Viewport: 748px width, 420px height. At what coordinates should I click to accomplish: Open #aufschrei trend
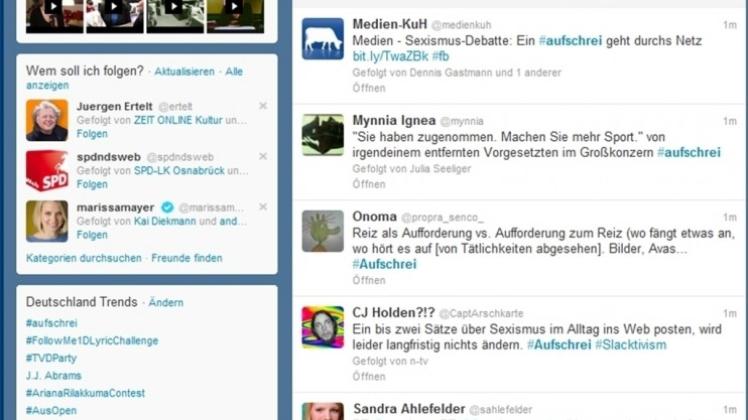[x=52, y=323]
